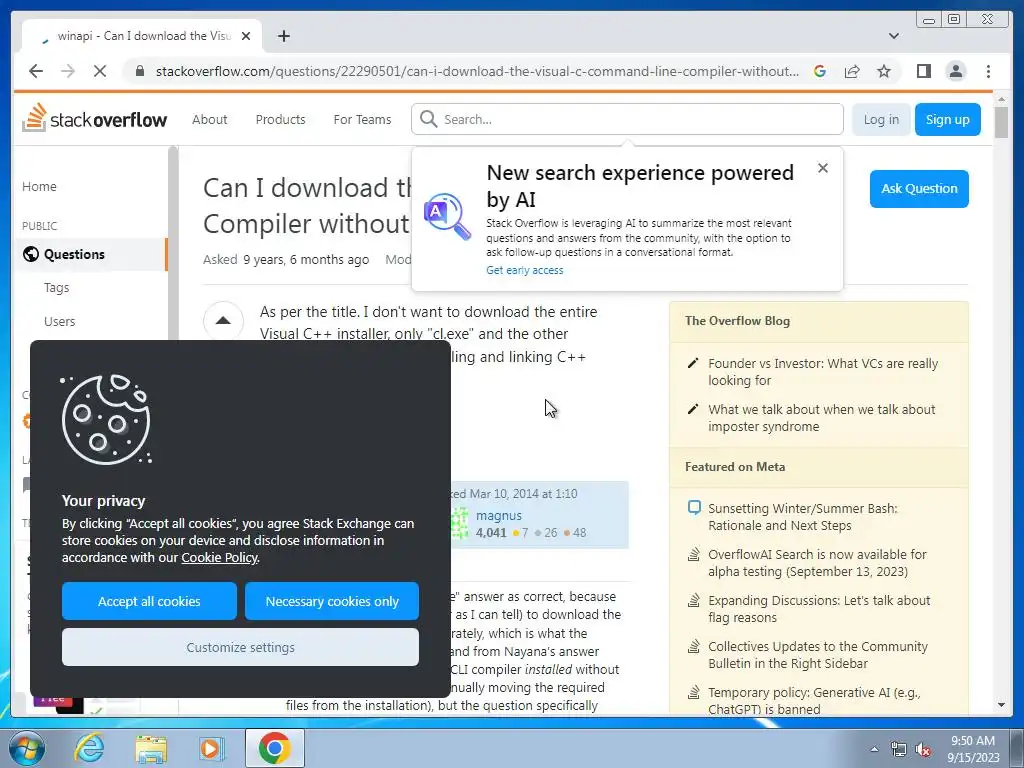Open Windows Media Player from taskbar
This screenshot has height=768, width=1024.
pos(212,748)
